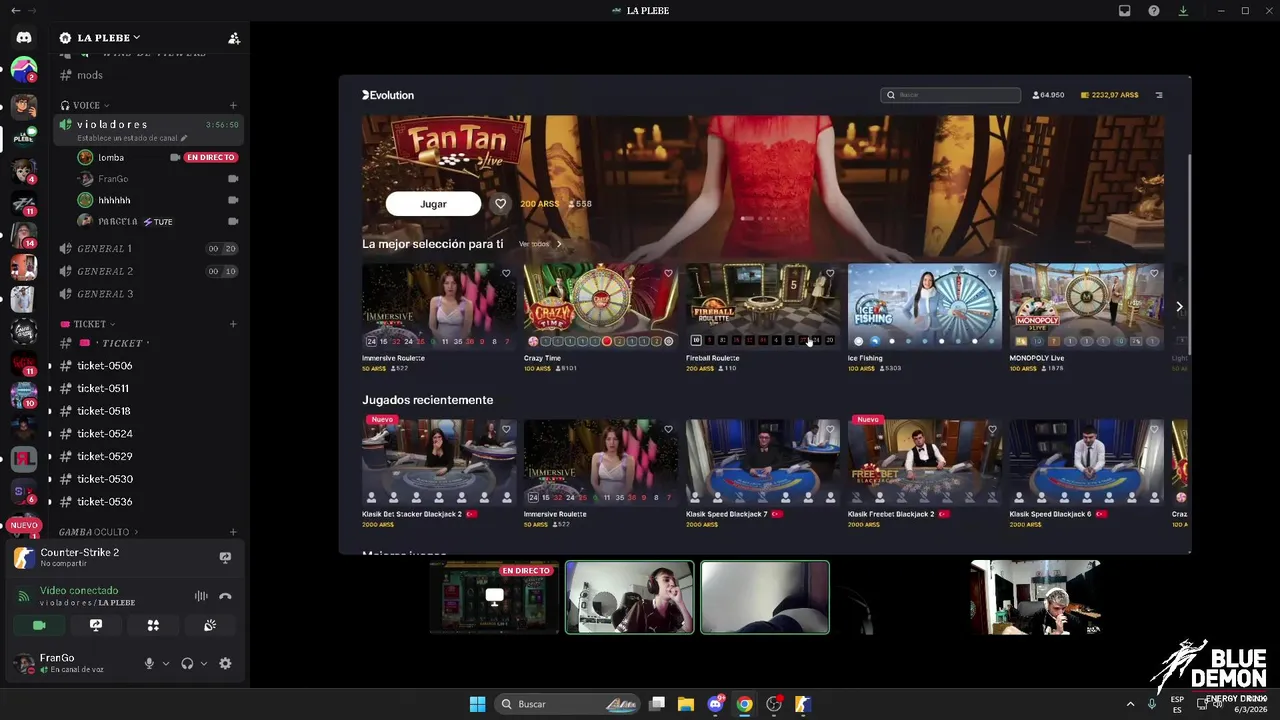This screenshot has height=720, width=1280.
Task: Open noise suppression waveform icon
Action: pyautogui.click(x=201, y=596)
